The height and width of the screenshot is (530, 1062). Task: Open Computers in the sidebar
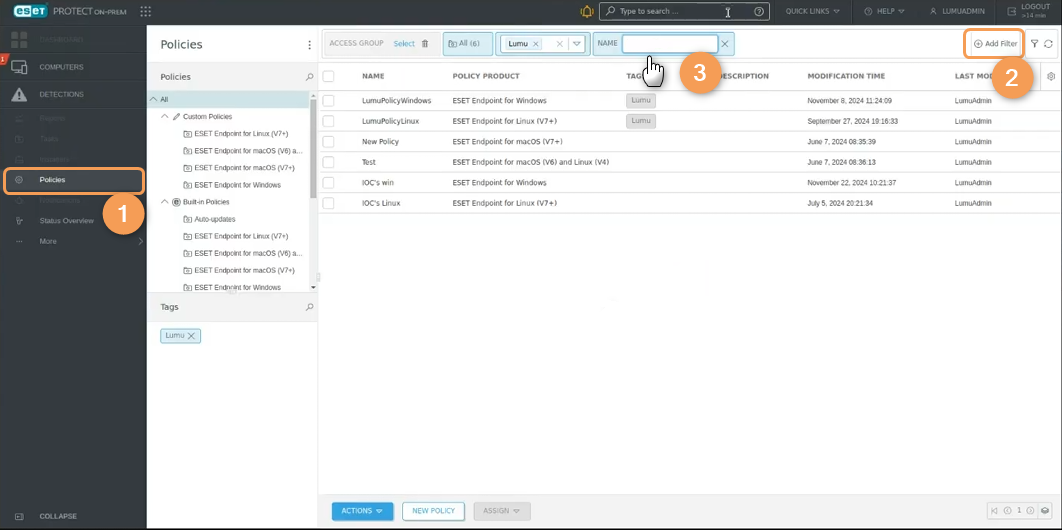pyautogui.click(x=61, y=67)
